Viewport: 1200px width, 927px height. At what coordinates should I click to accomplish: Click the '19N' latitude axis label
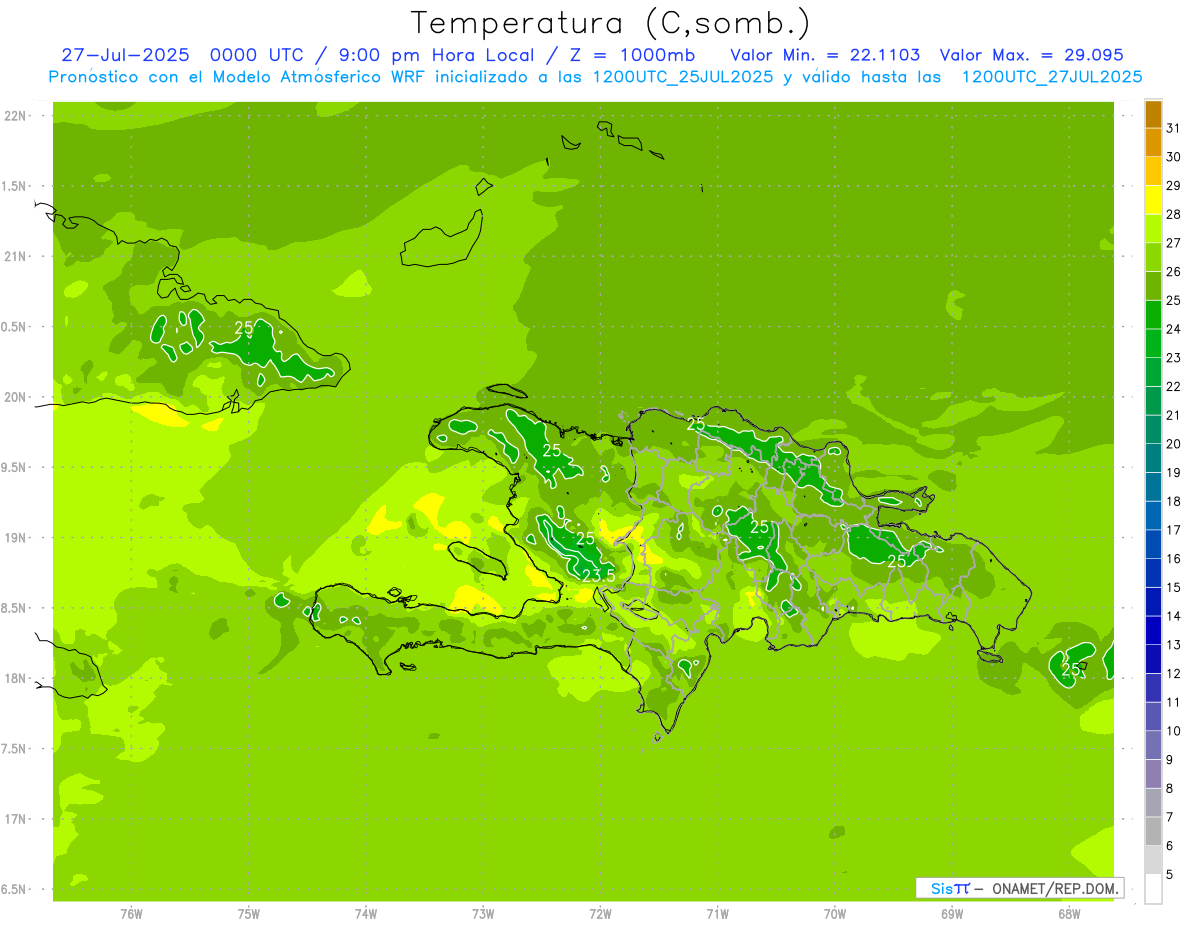coord(16,538)
